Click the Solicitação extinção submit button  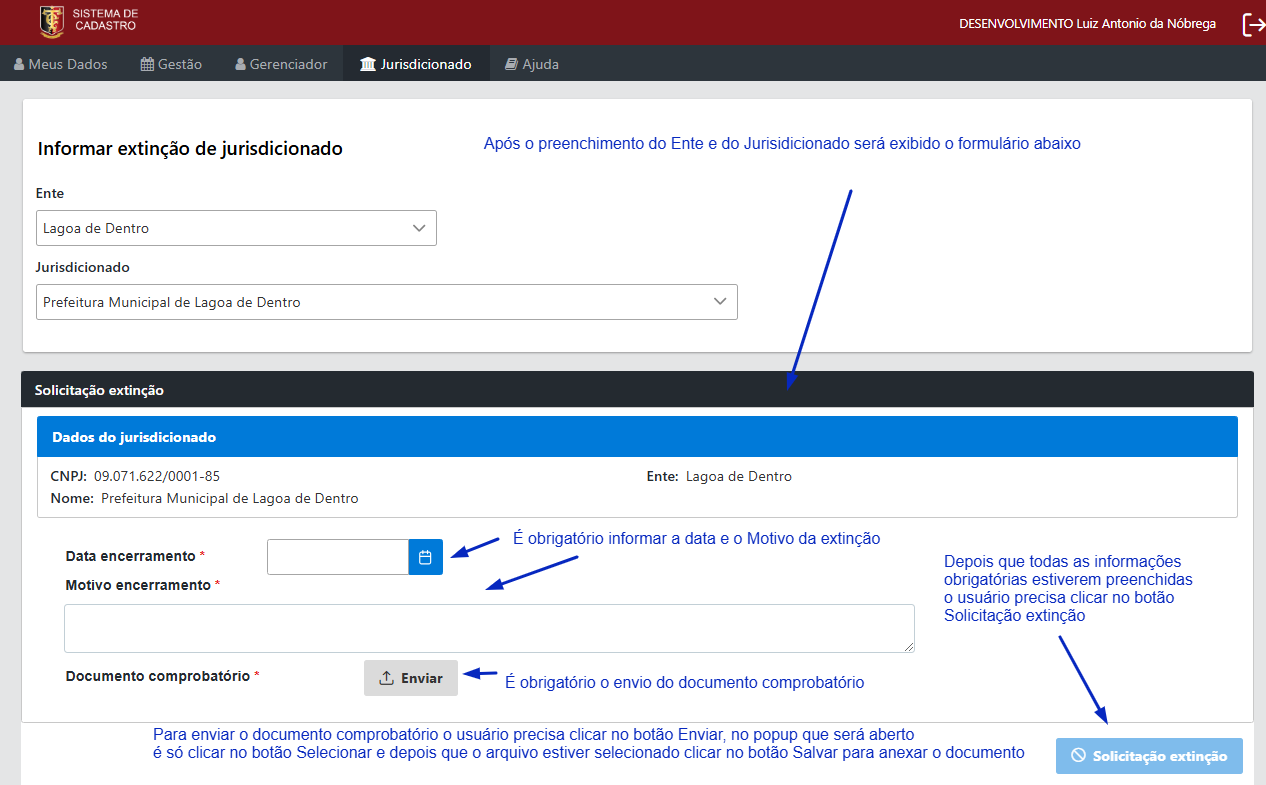tap(1149, 756)
